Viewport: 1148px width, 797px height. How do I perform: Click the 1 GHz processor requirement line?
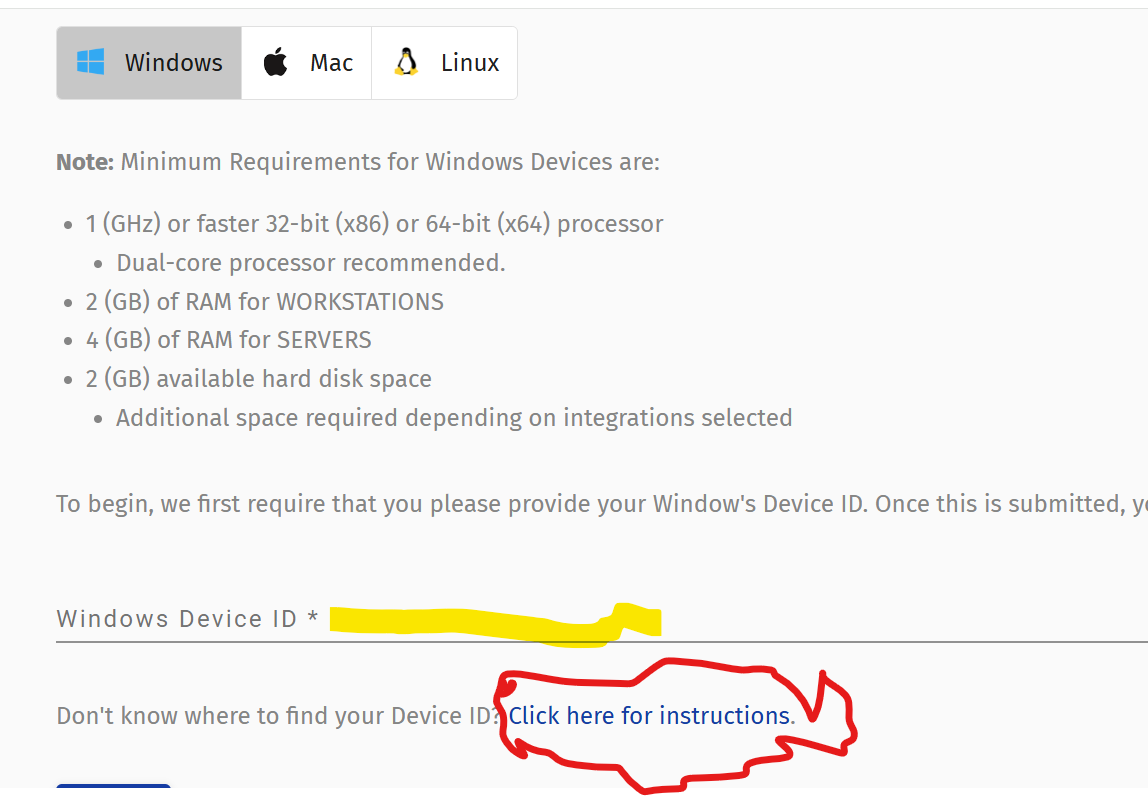pos(374,224)
